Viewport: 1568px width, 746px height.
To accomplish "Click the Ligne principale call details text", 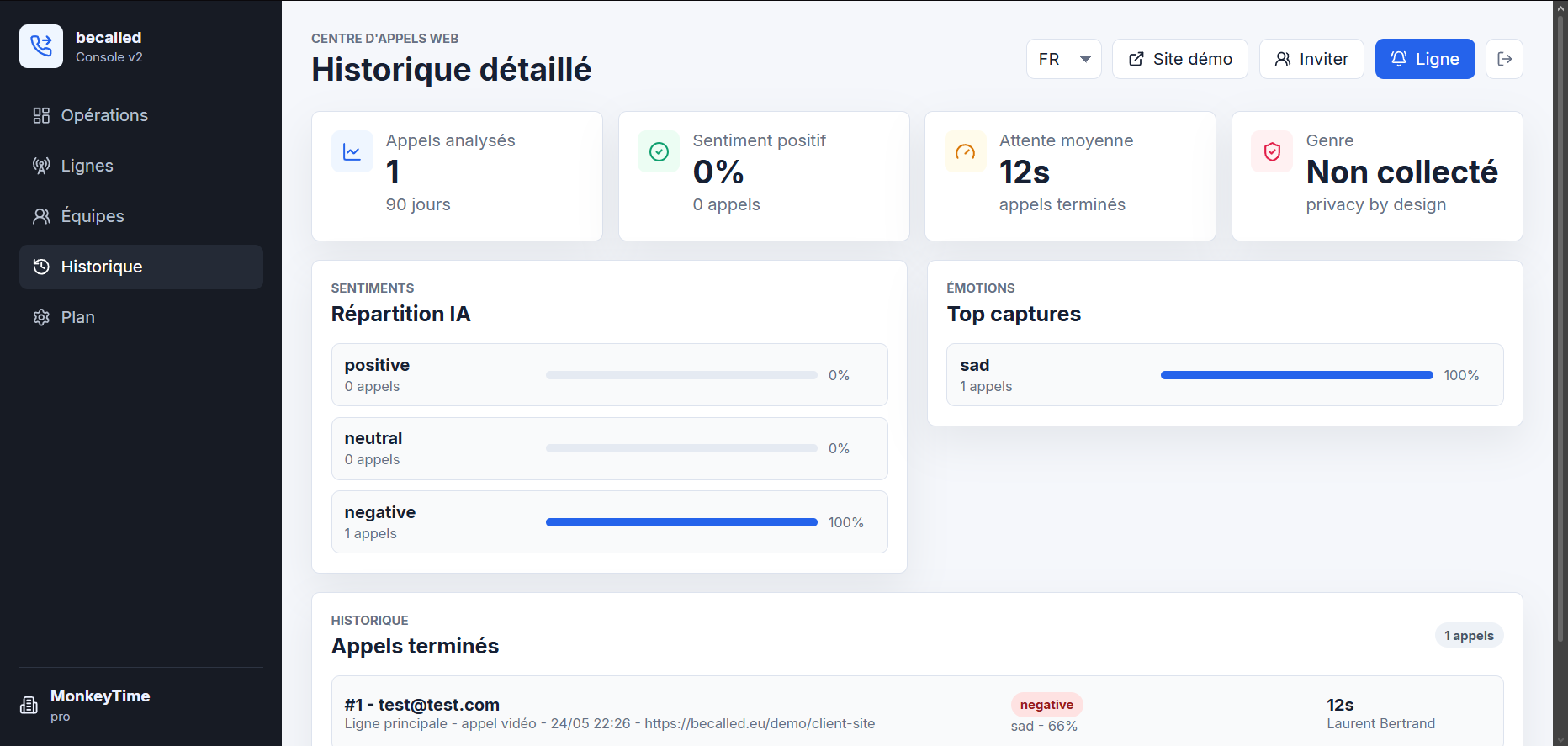I will [x=610, y=723].
